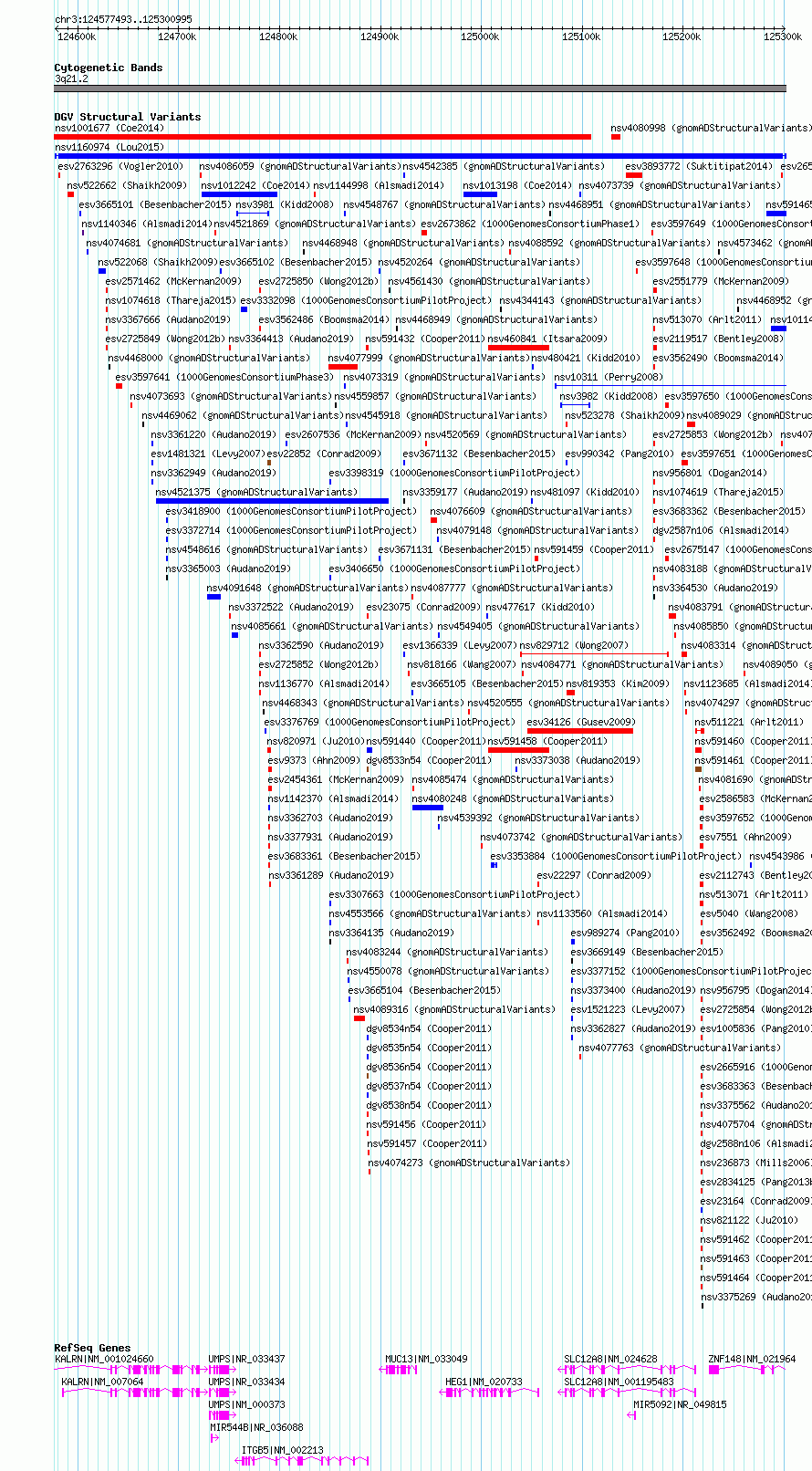The image size is (812, 1471).
Task: Click variant label nsv820971 (Ju2010)
Action: tap(314, 741)
